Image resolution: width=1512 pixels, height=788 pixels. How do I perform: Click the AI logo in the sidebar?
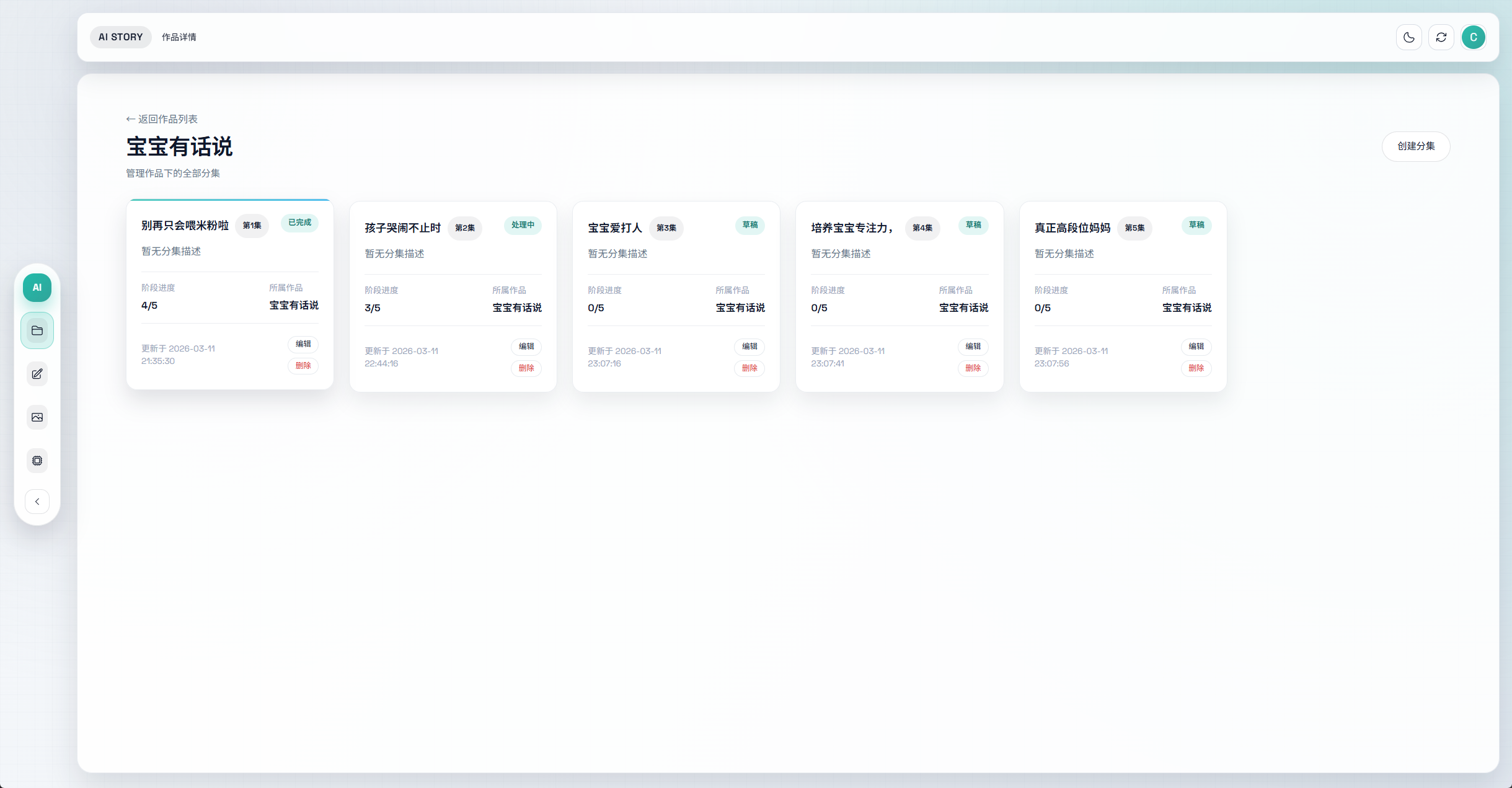[x=37, y=288]
